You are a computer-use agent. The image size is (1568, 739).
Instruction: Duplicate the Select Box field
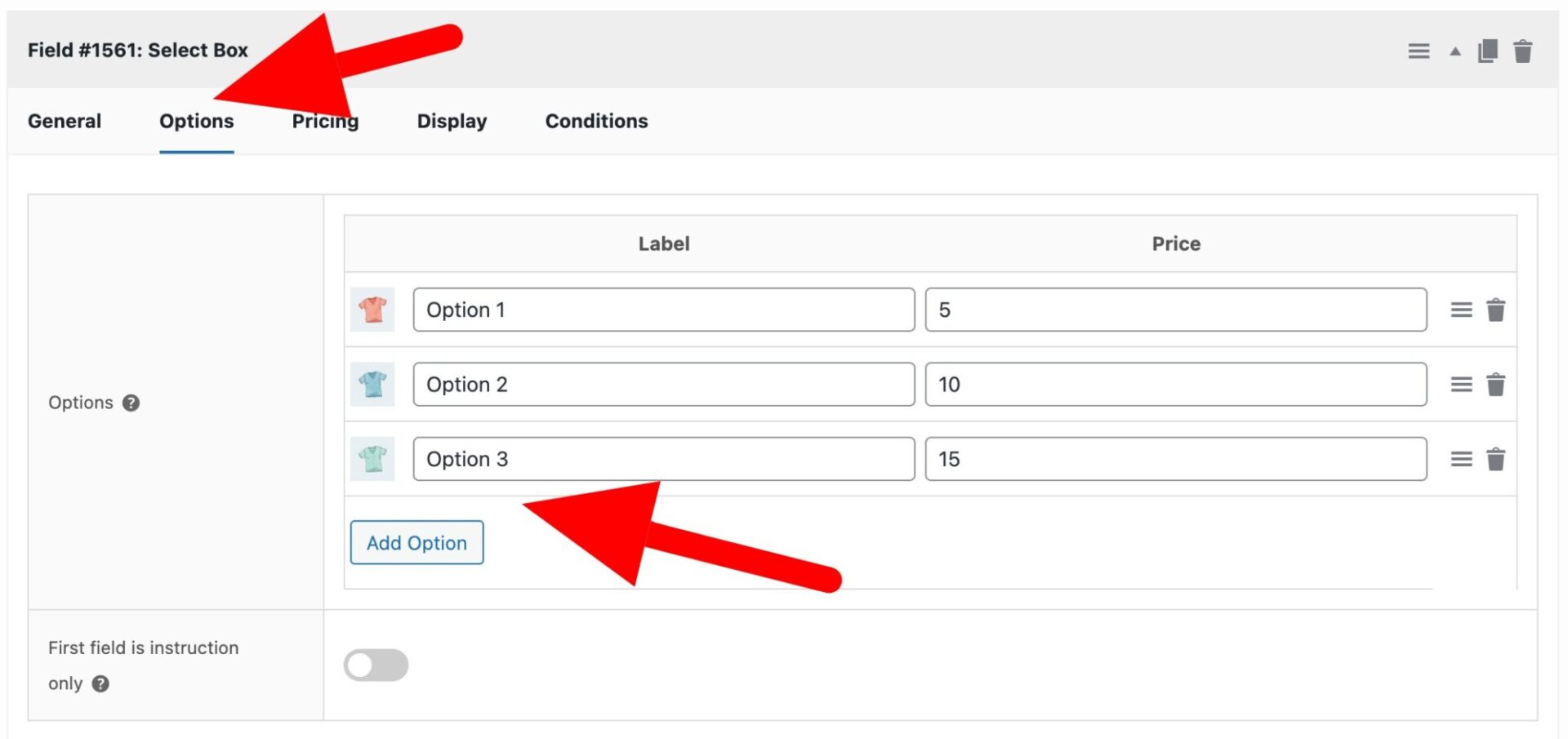1488,50
